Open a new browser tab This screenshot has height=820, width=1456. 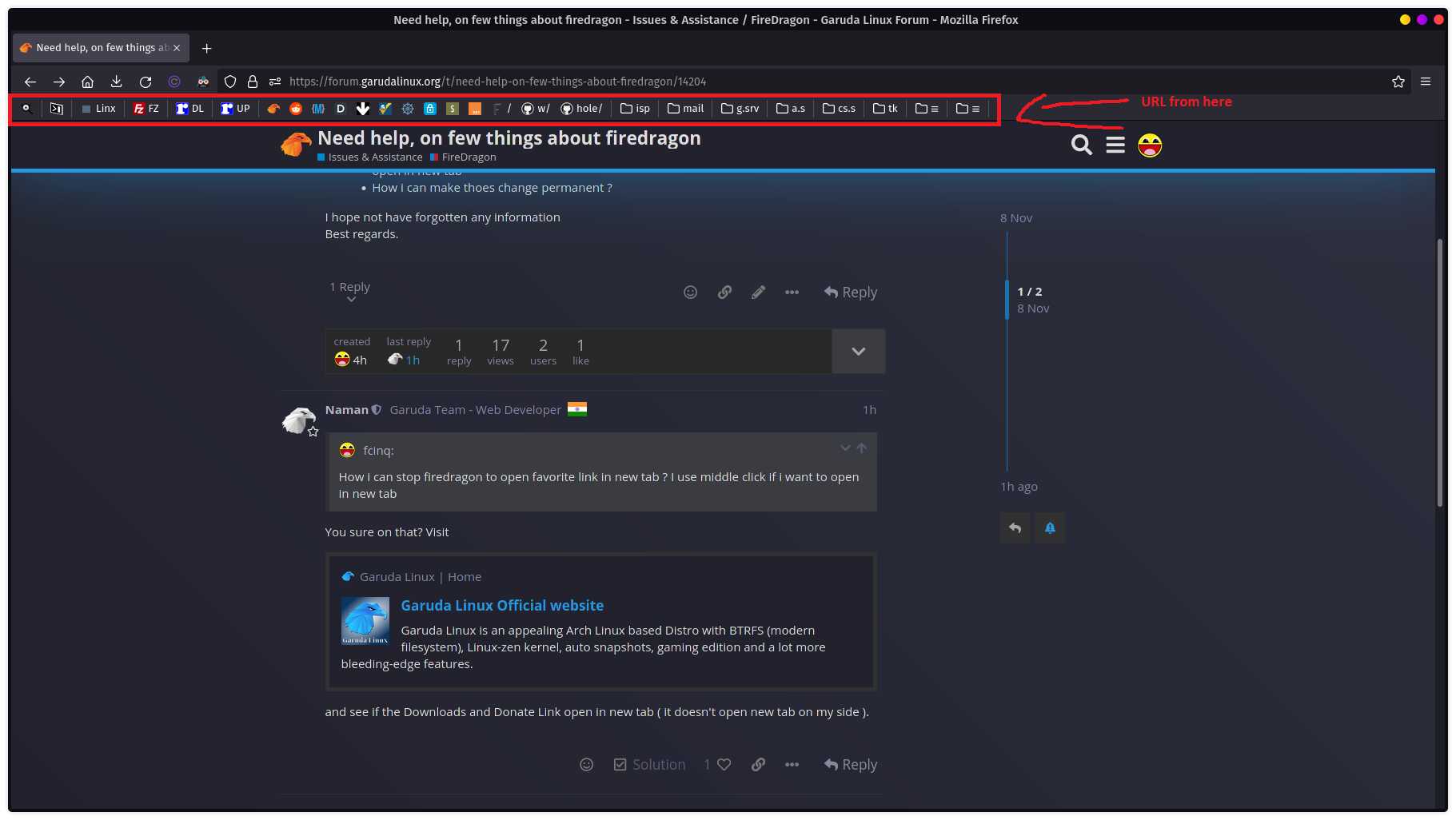tap(206, 48)
